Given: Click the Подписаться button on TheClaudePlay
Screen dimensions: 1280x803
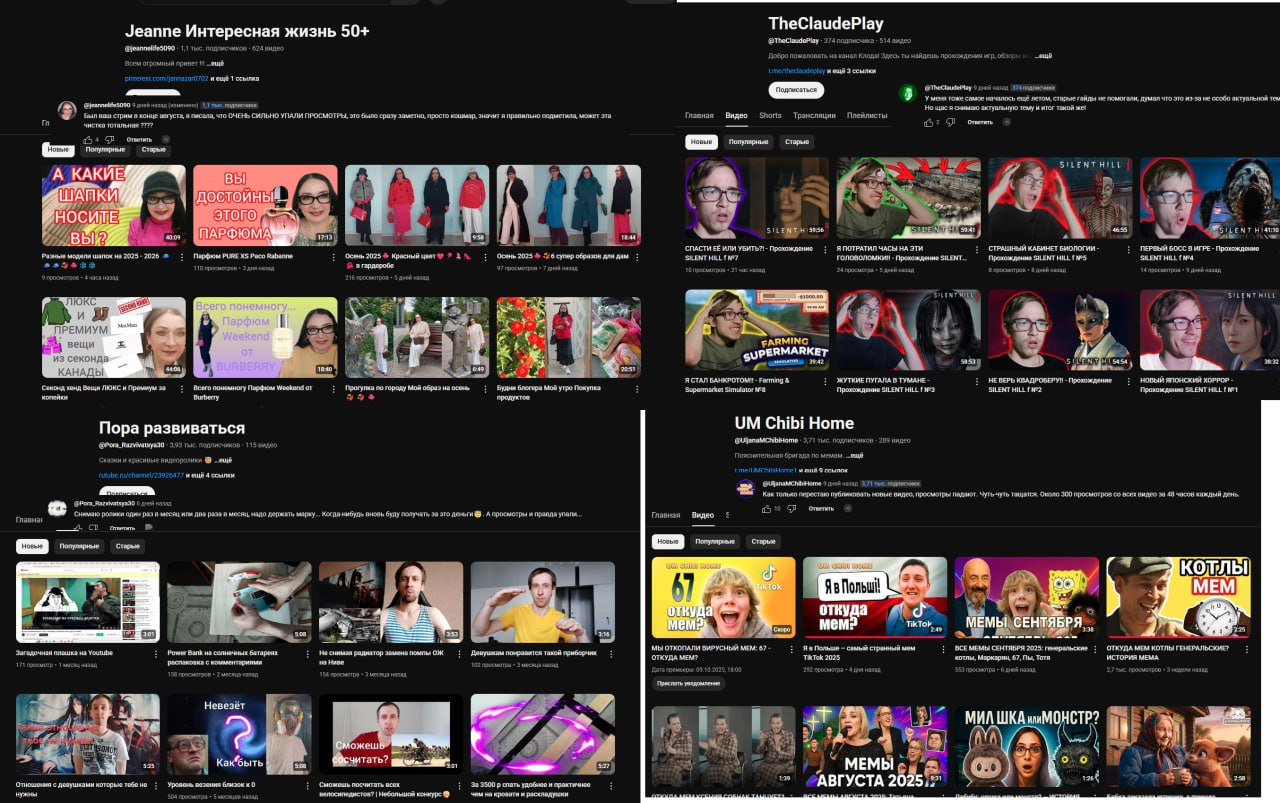Looking at the screenshot, I should pos(796,90).
